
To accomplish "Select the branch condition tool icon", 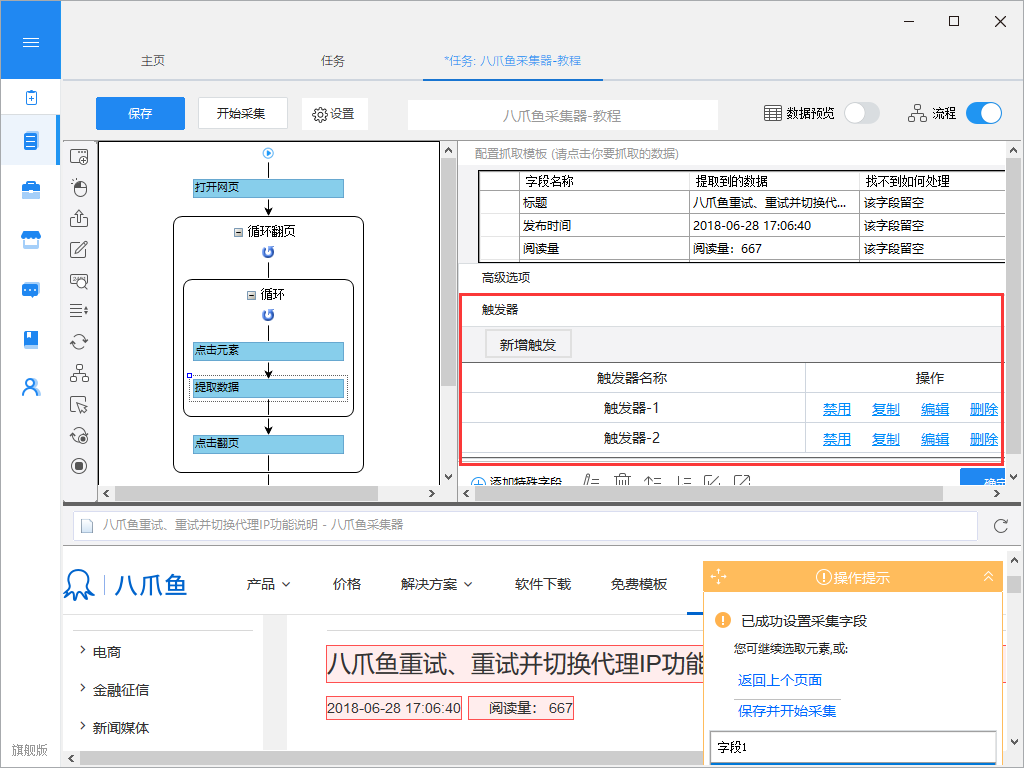I will coord(79,373).
